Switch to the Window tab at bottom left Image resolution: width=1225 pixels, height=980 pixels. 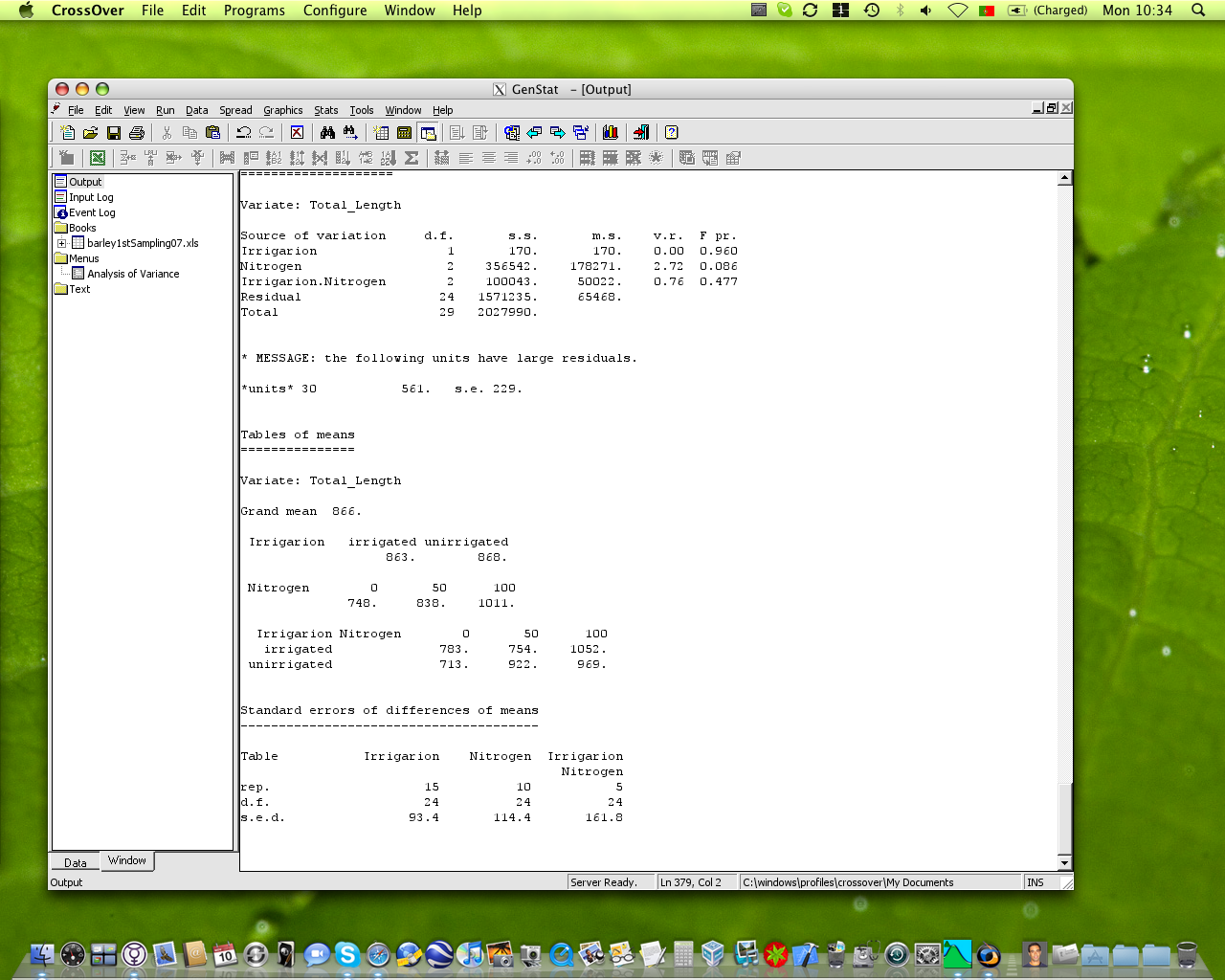[126, 860]
